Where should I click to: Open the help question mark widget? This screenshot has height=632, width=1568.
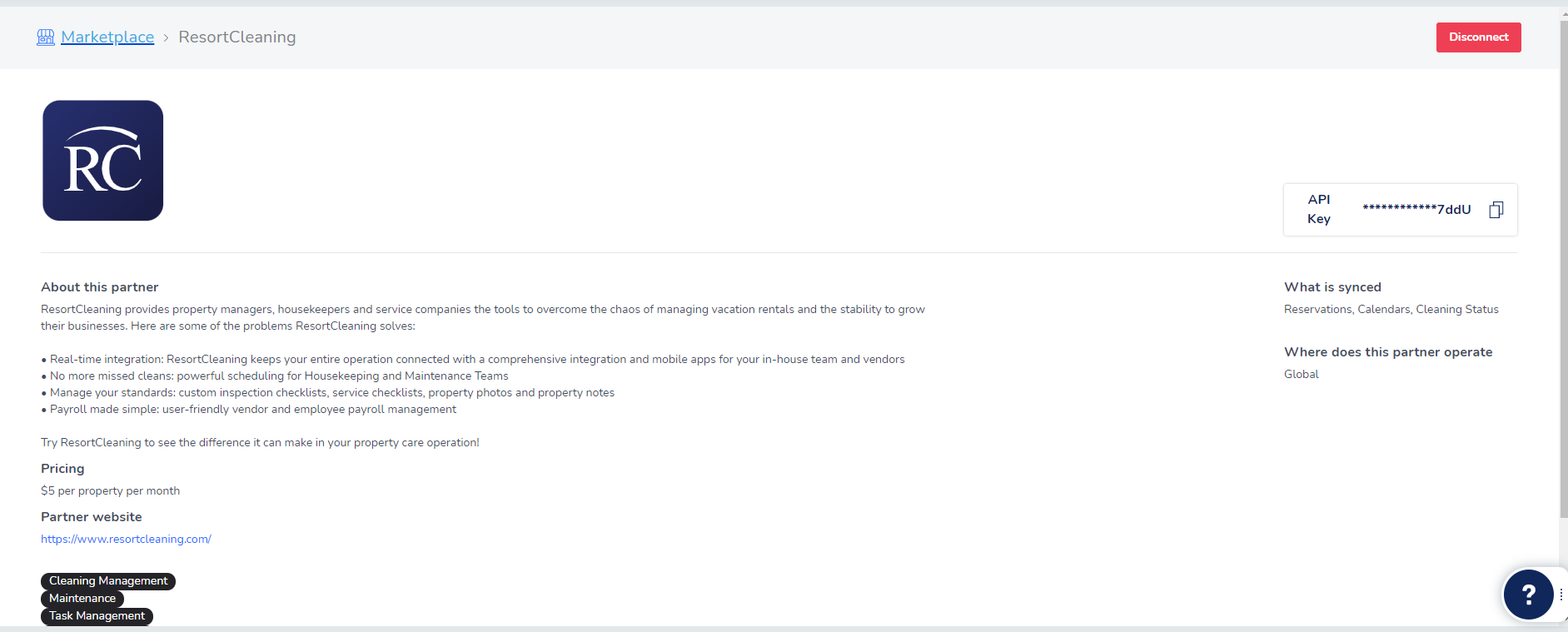1528,595
